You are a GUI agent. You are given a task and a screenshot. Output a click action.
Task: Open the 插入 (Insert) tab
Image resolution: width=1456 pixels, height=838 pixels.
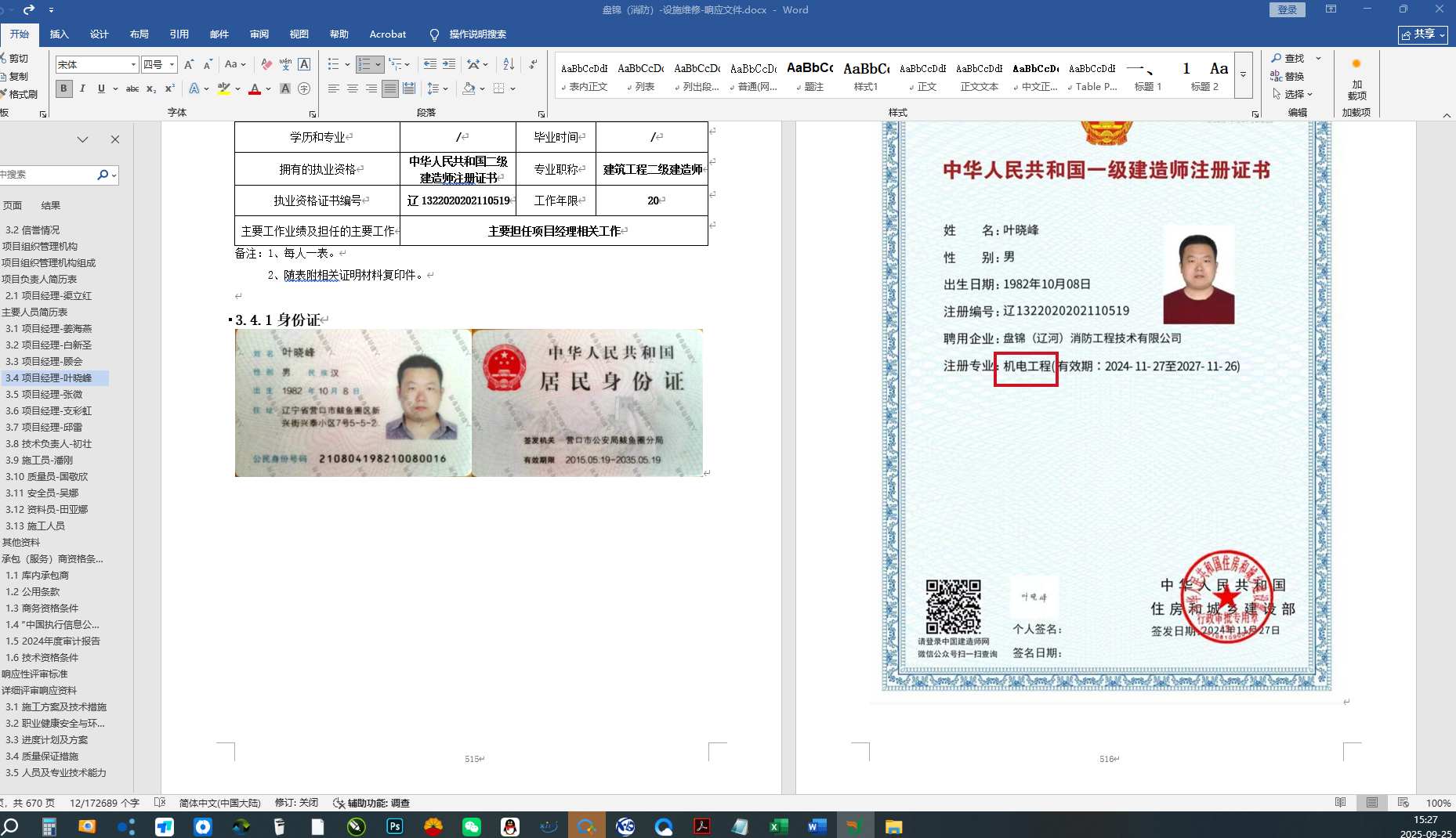(x=60, y=34)
